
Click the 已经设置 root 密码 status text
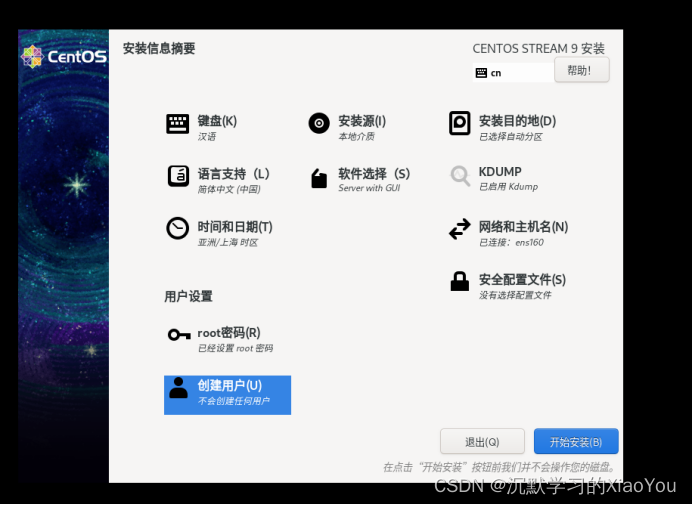pyautogui.click(x=235, y=348)
